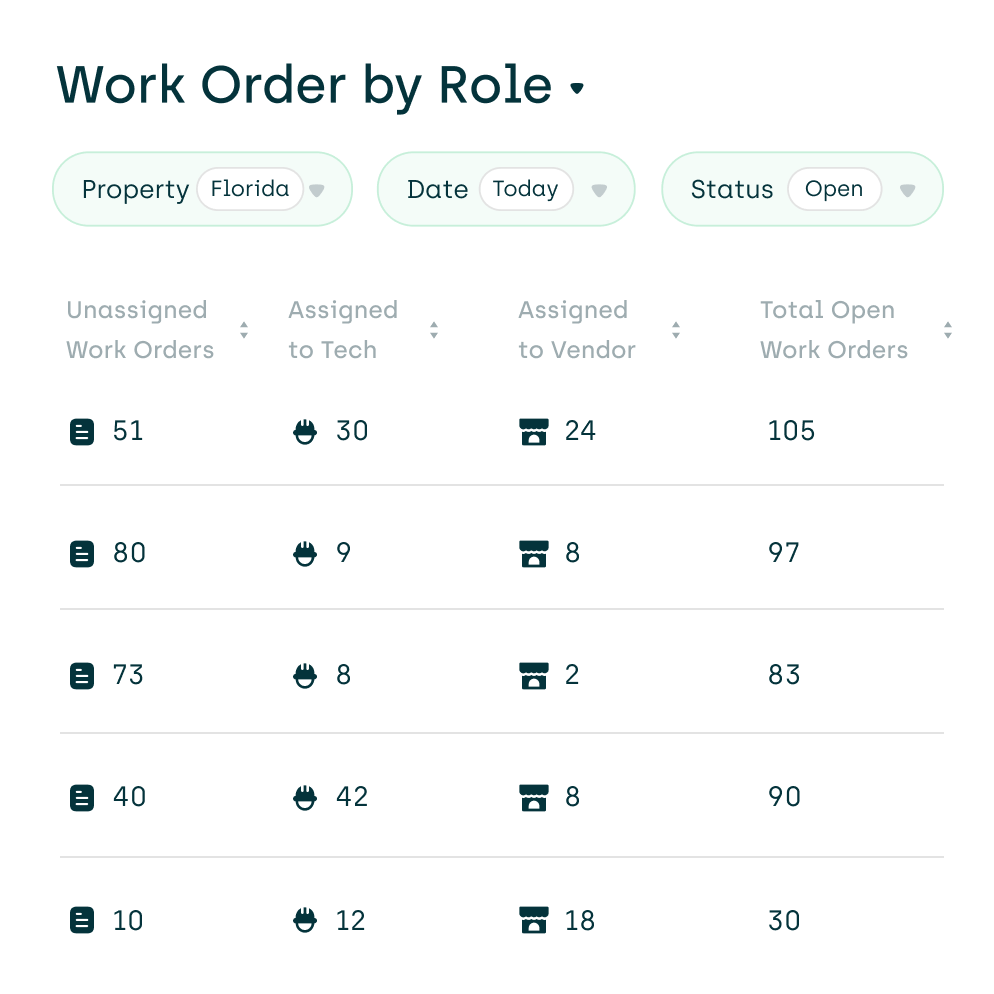994x994 pixels.
Task: Expand the Work Order by Role title caret
Action: pyautogui.click(x=578, y=90)
